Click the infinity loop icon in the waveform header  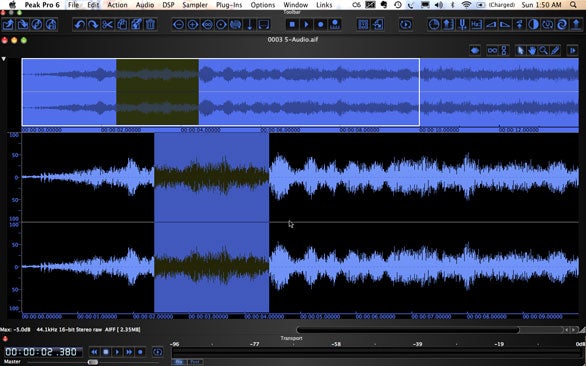coord(492,50)
